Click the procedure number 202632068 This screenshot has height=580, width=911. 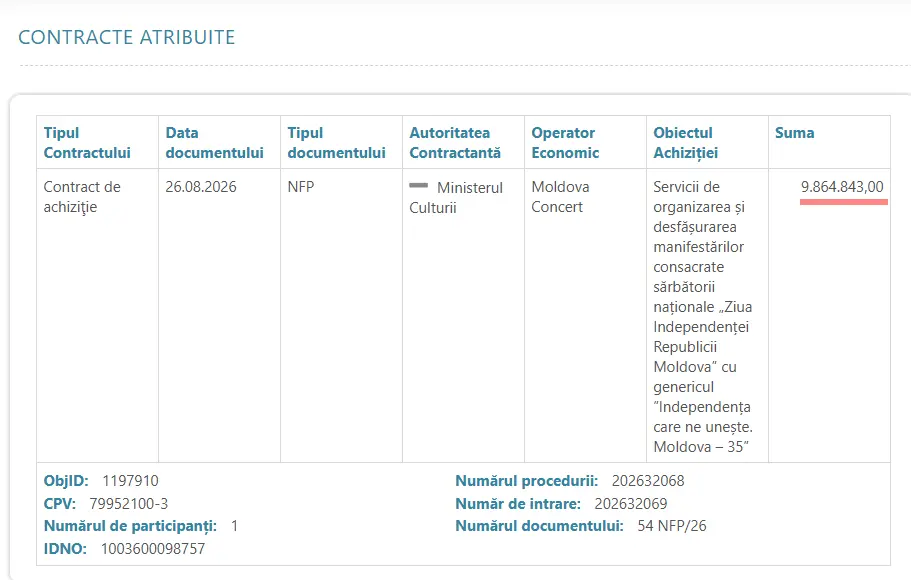(648, 481)
